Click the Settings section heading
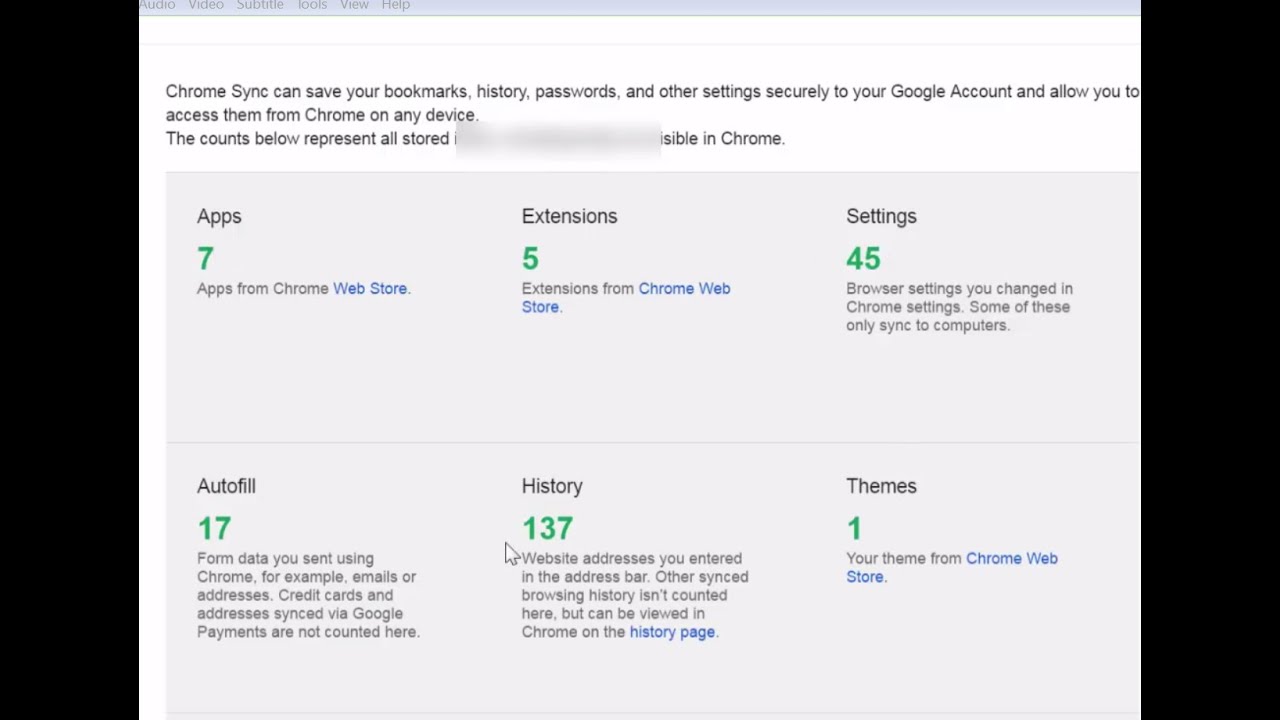Image resolution: width=1280 pixels, height=720 pixels. point(881,216)
